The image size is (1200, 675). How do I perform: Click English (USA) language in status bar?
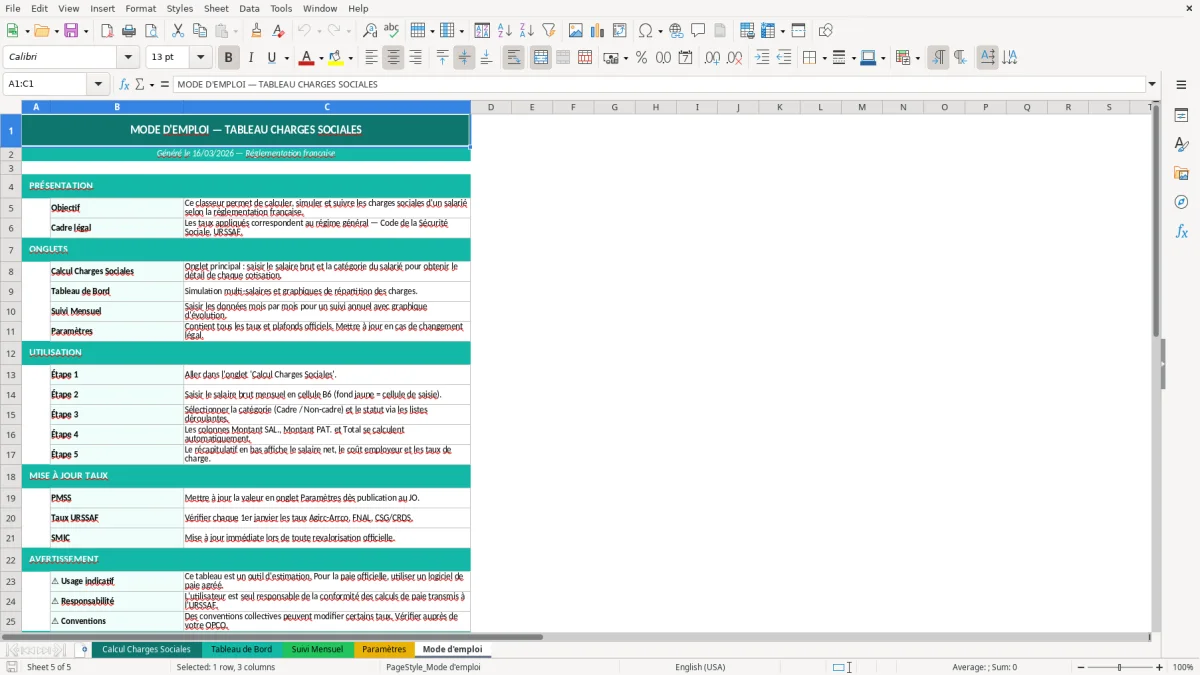click(700, 667)
